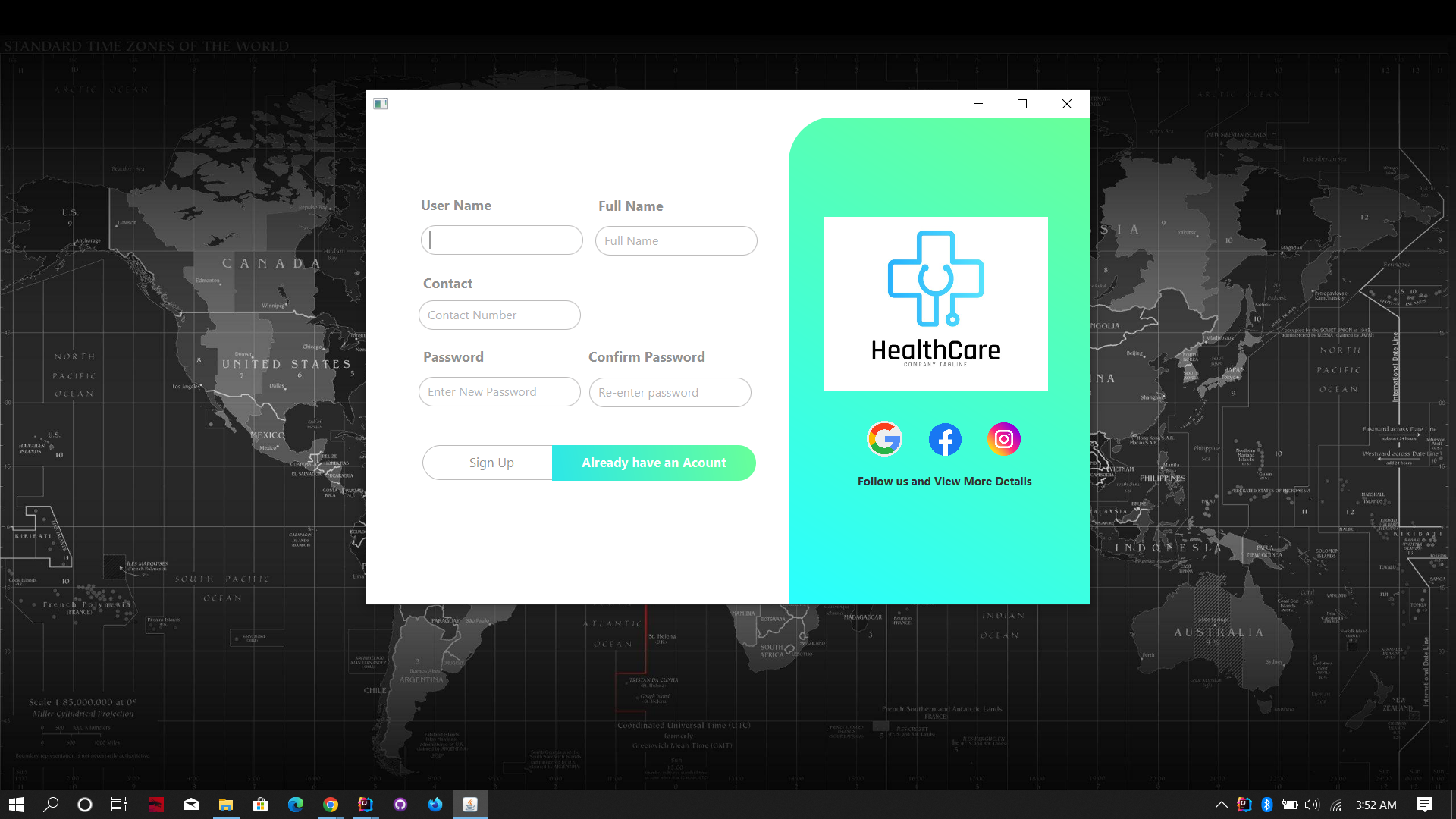The image size is (1456, 819).
Task: Click the Sign Up button
Action: pos(491,463)
